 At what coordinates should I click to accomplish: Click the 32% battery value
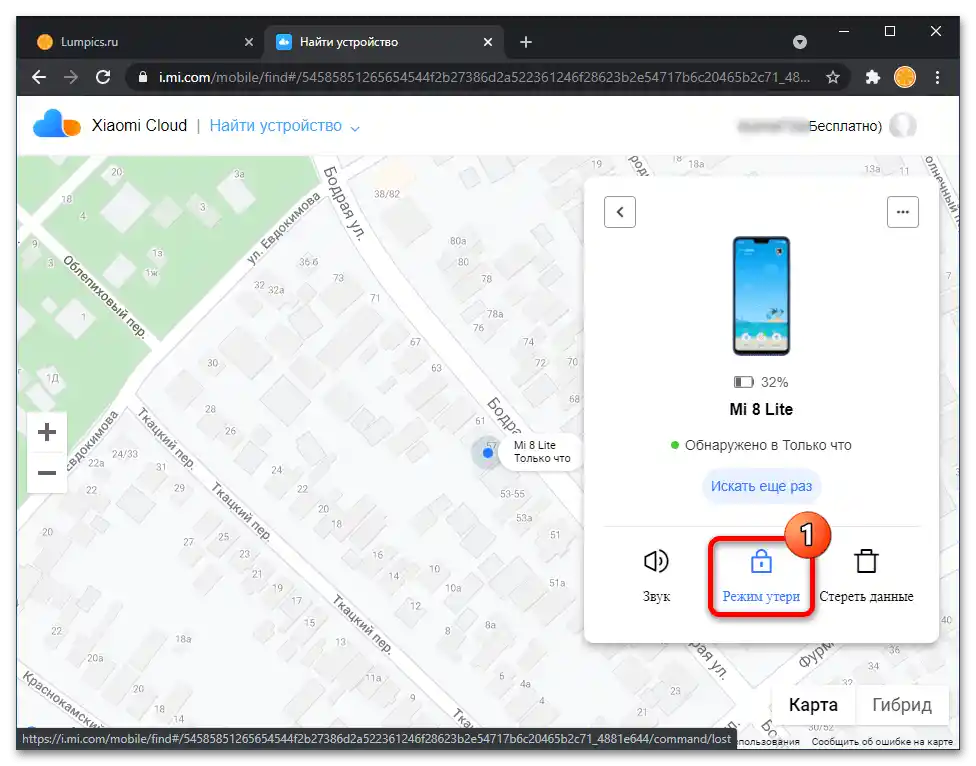[774, 382]
